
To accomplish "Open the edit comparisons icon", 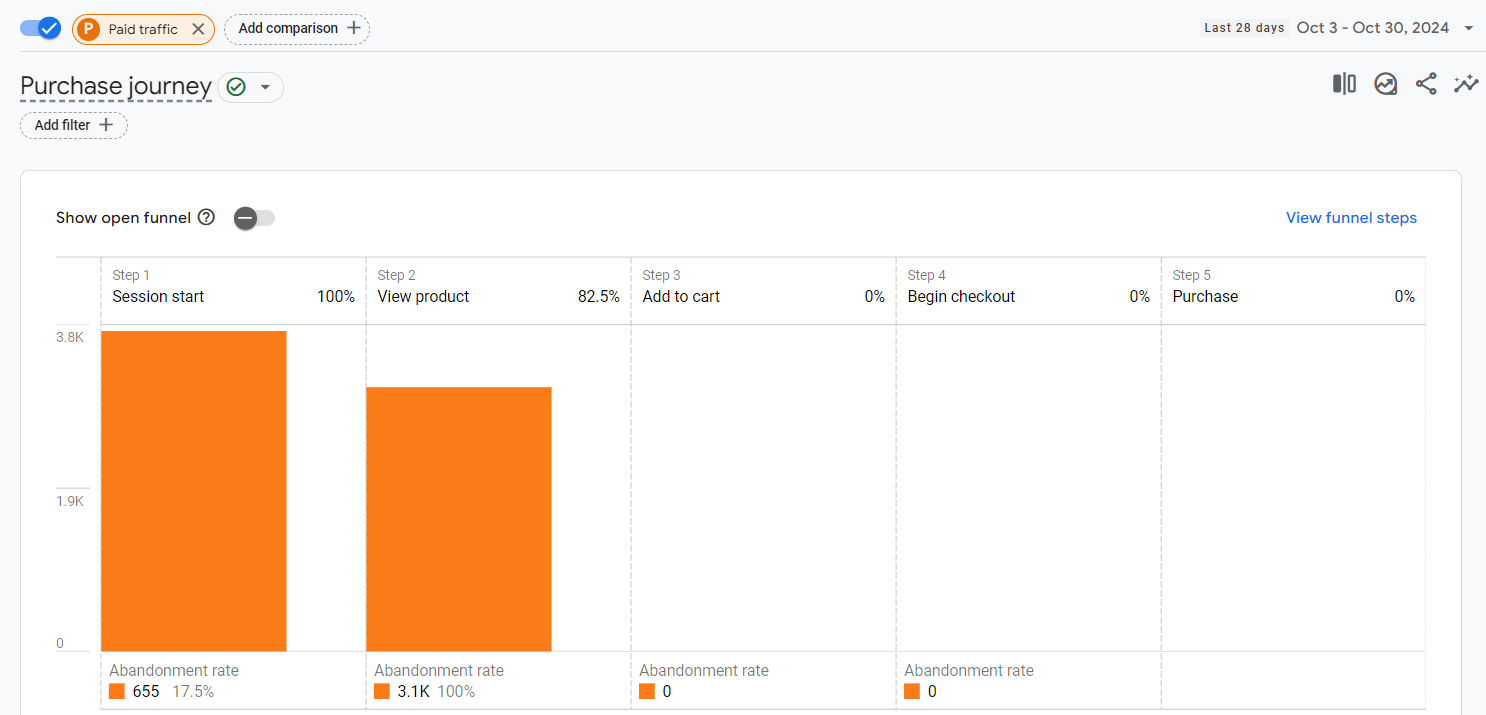I will [x=1344, y=84].
